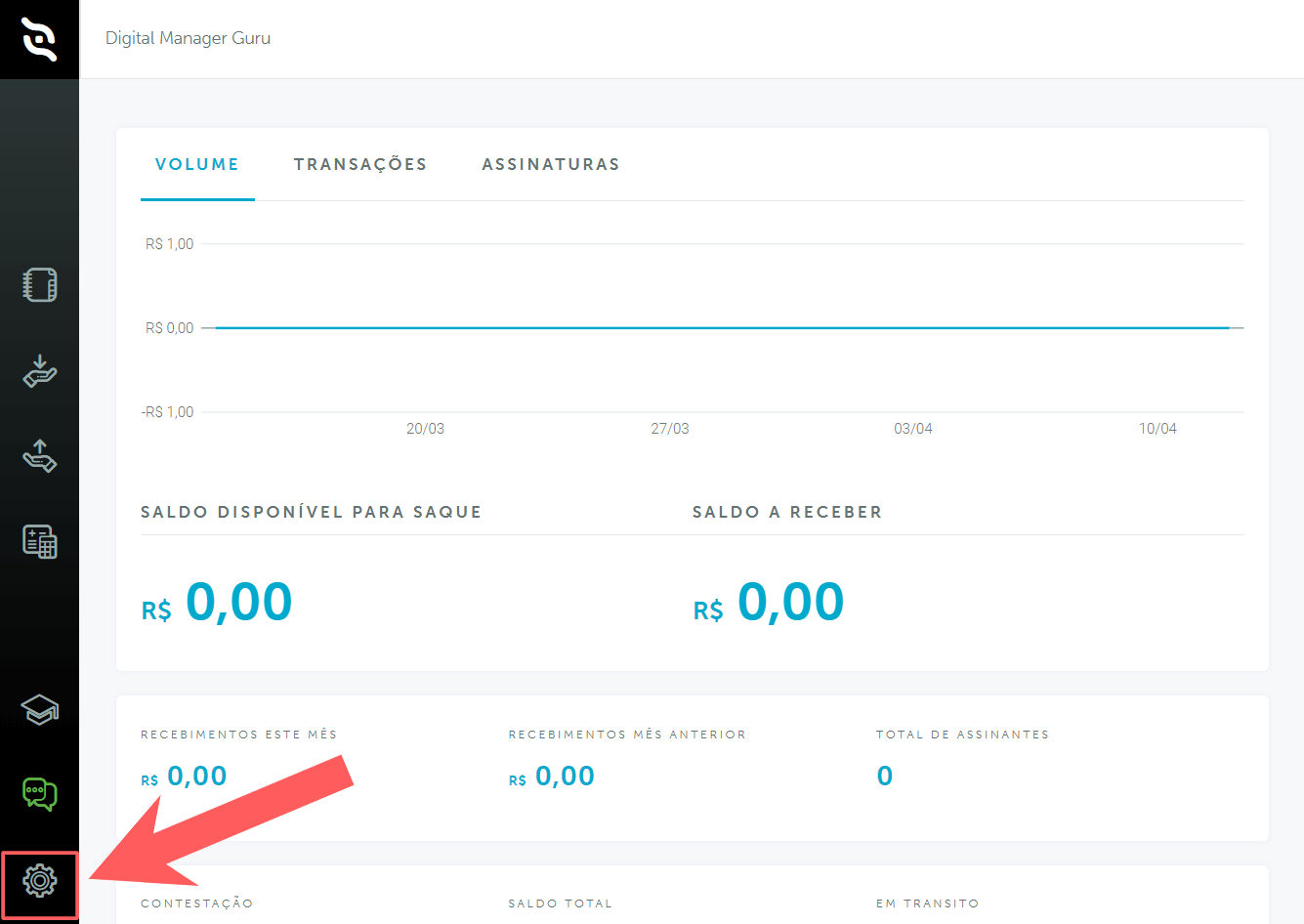
Task: Open the notebook icon in the sidebar
Action: (x=39, y=285)
